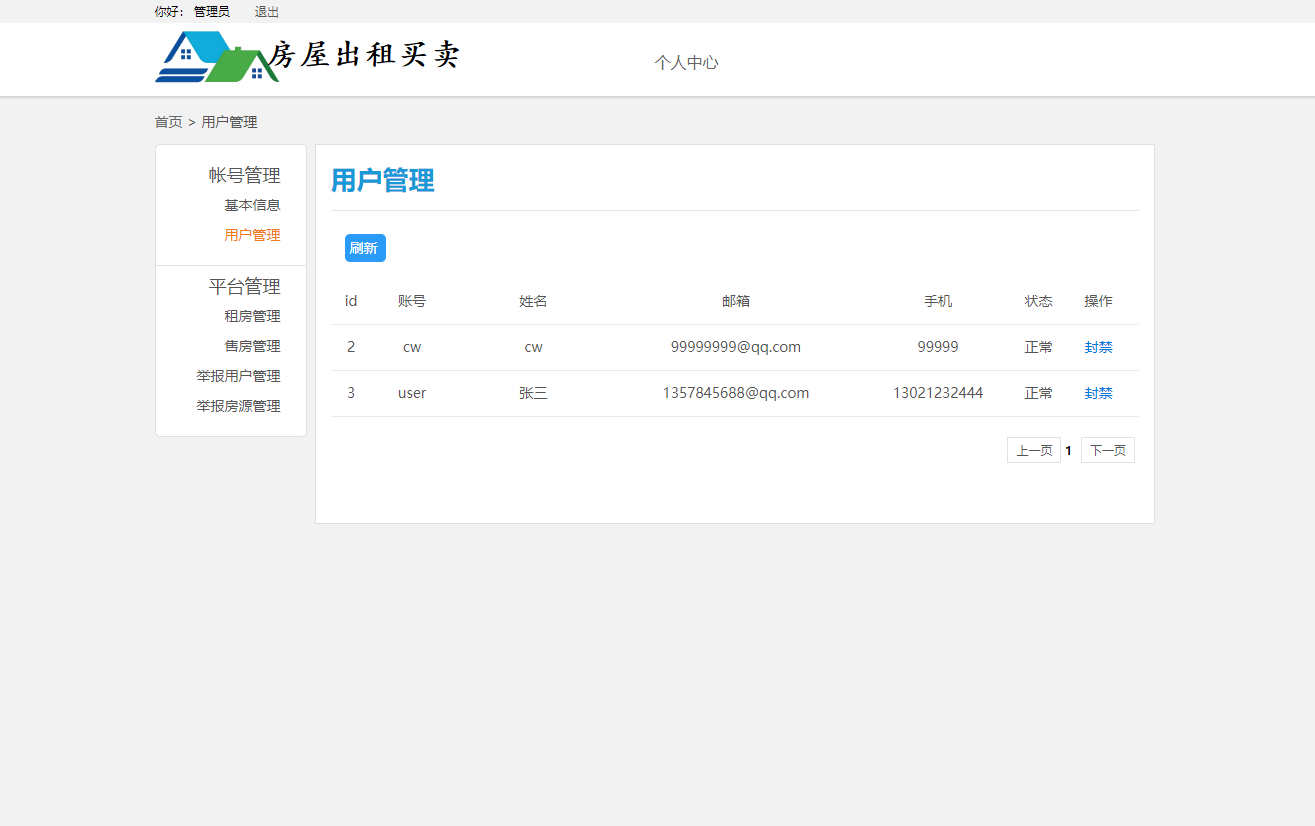The image size is (1315, 826).
Task: Open 个人中心 in the top navigation
Action: 686,62
